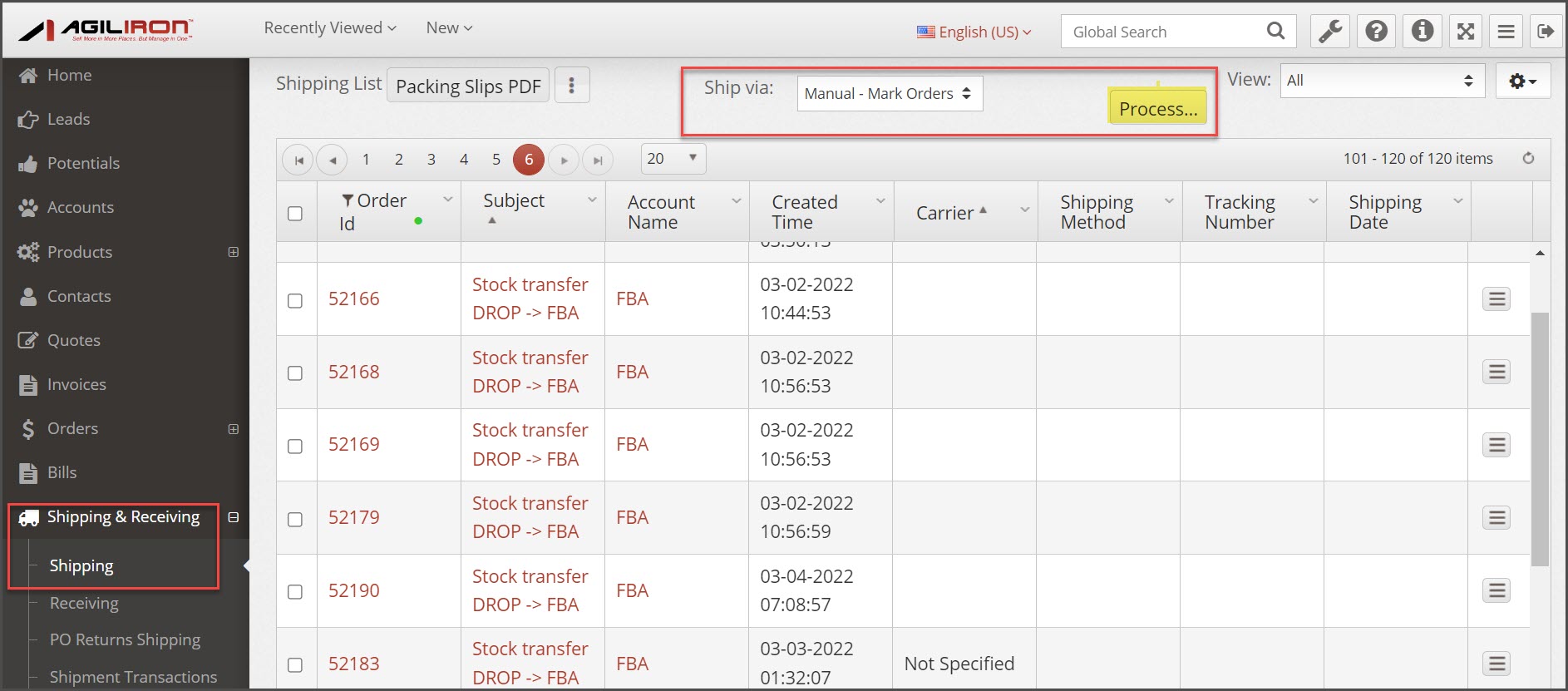This screenshot has height=691, width=1568.
Task: Open the wrench settings tool
Action: point(1330,32)
